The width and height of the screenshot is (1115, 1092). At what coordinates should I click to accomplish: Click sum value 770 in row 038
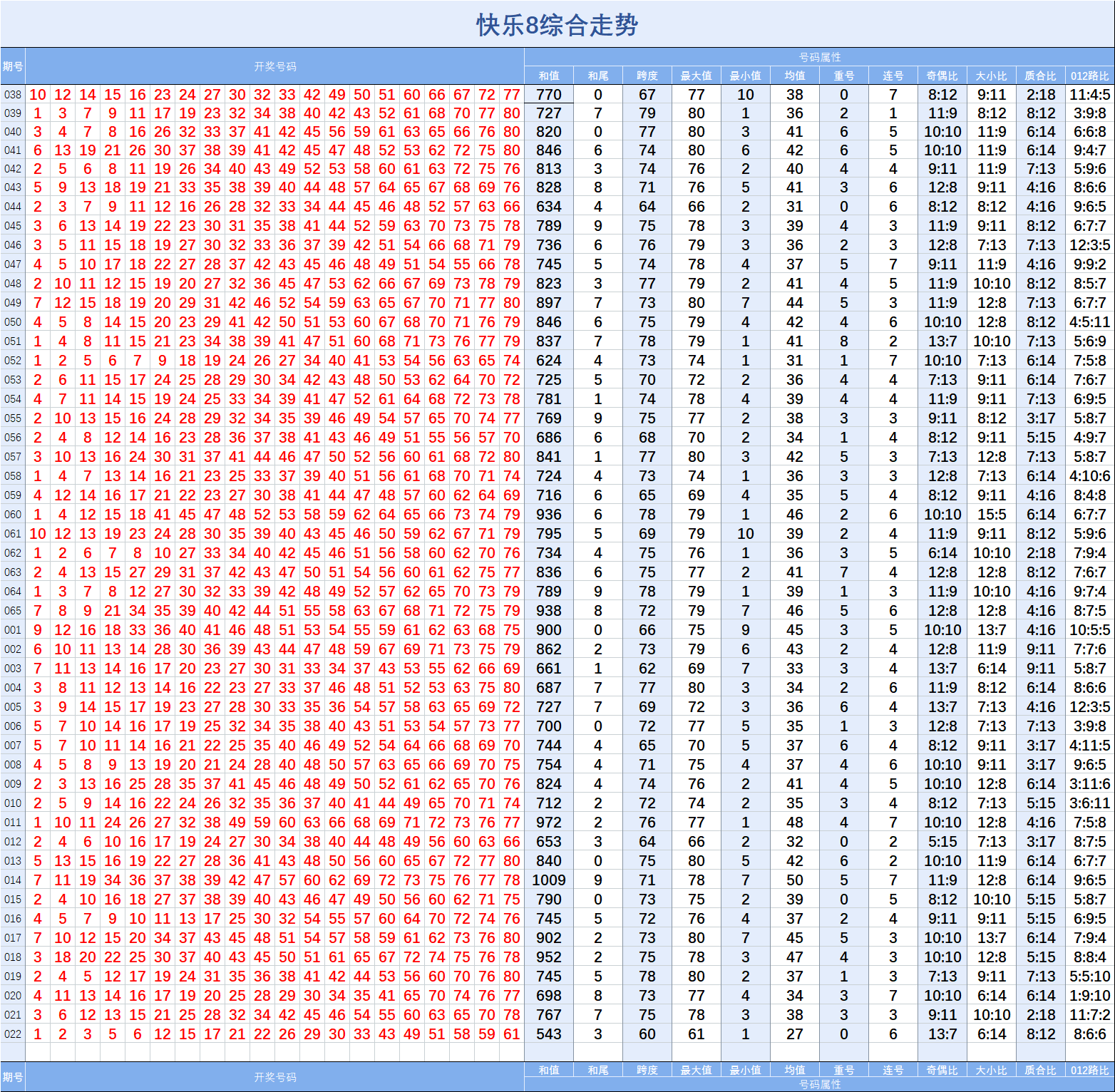click(549, 95)
